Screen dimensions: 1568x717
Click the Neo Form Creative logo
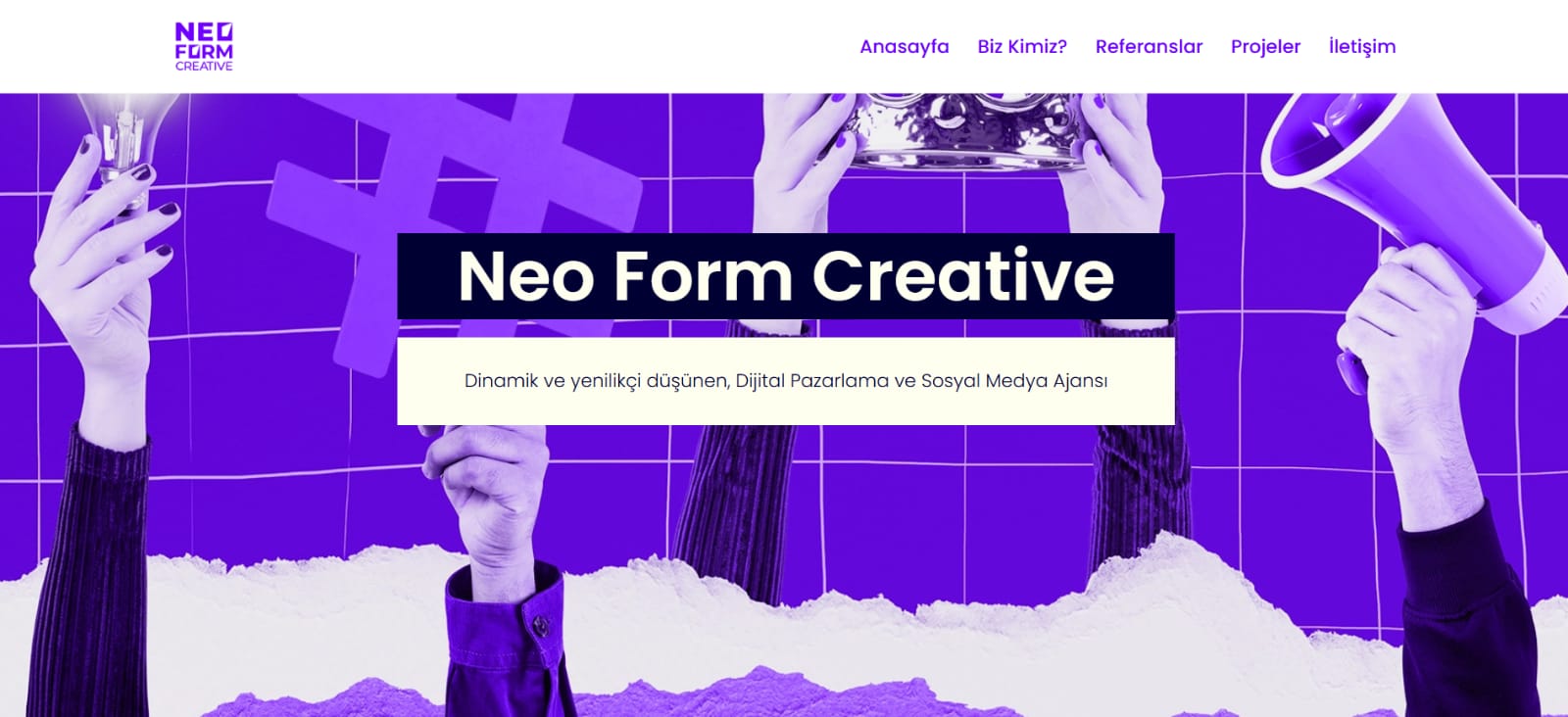[204, 47]
